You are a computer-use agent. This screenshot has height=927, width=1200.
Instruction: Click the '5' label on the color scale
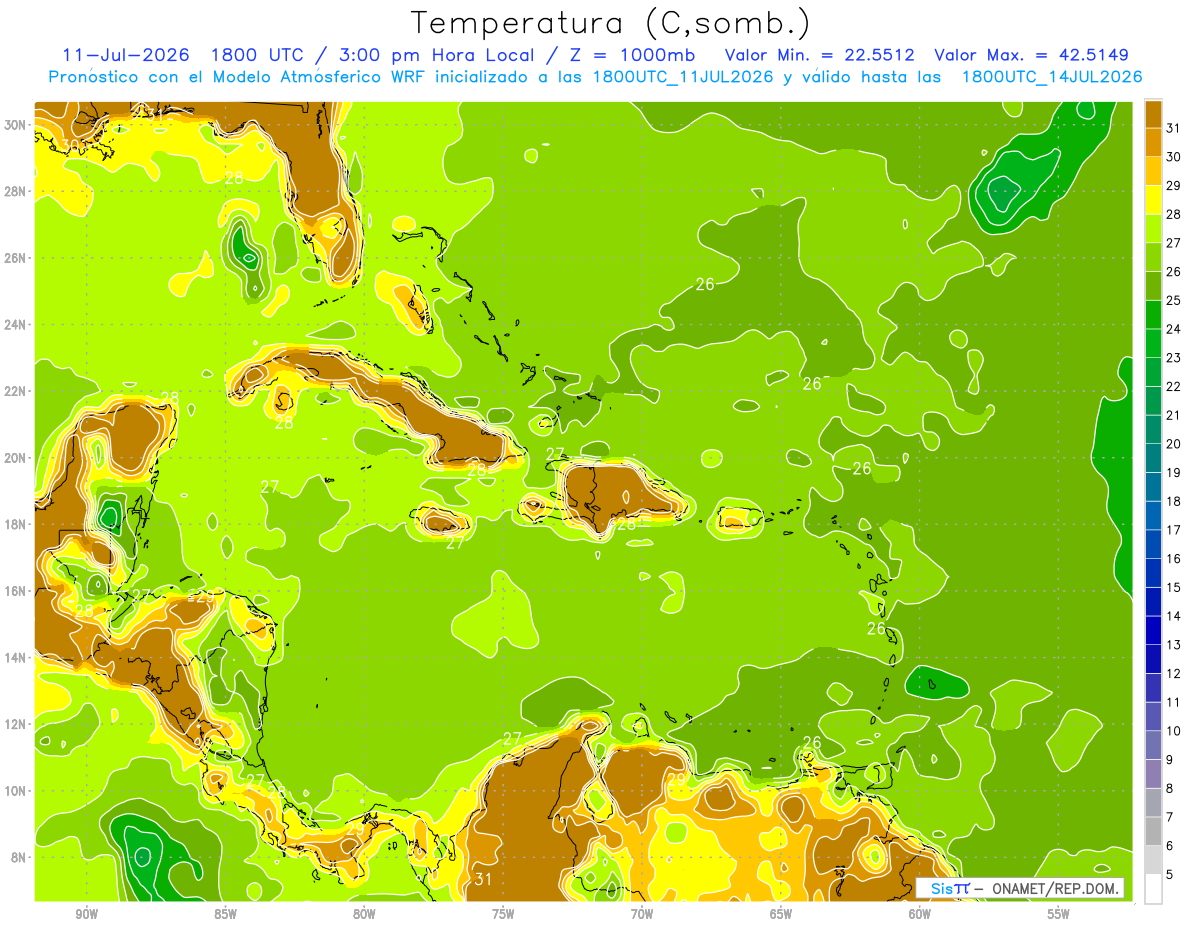[1170, 875]
